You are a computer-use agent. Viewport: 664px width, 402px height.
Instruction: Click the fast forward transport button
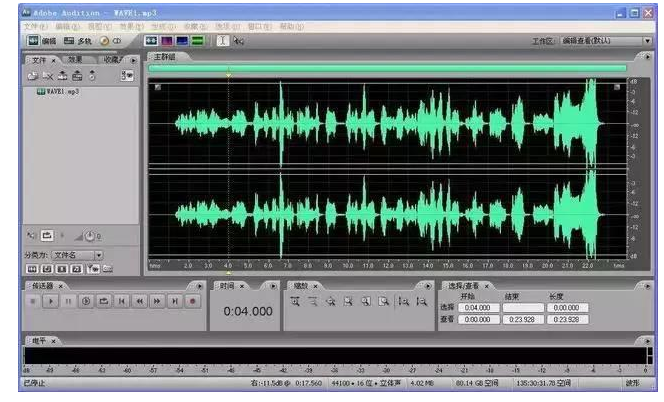pos(157,301)
